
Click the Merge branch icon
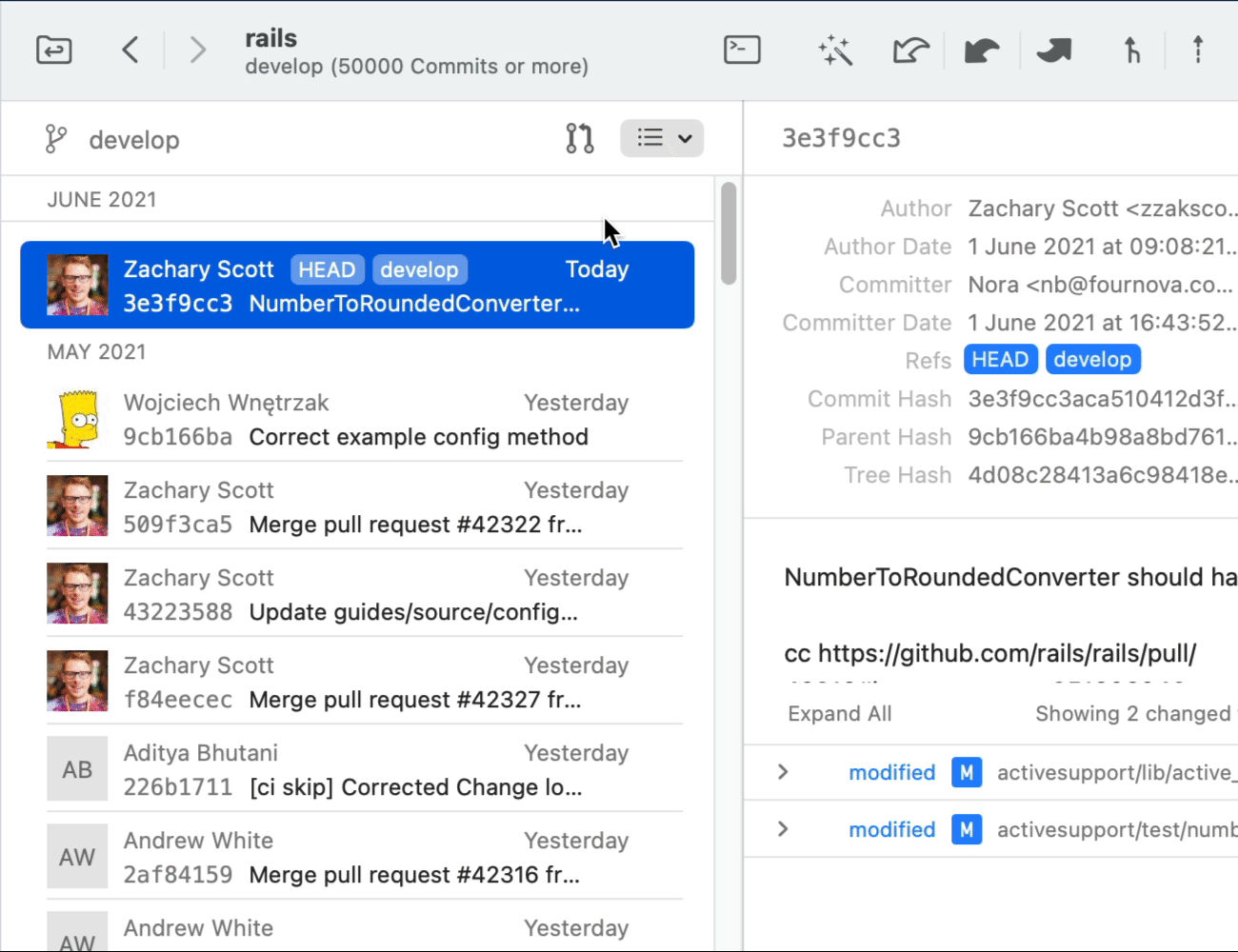pyautogui.click(x=1131, y=50)
